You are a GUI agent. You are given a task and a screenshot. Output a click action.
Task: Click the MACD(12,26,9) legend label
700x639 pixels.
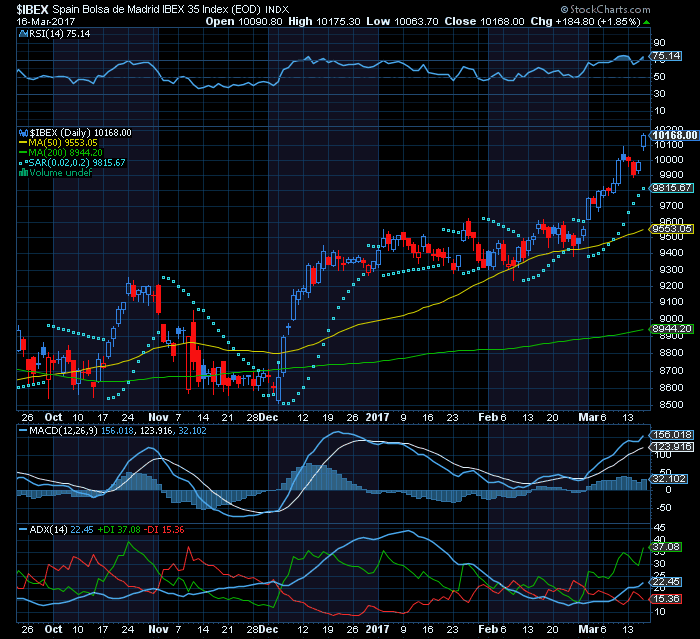(x=59, y=431)
